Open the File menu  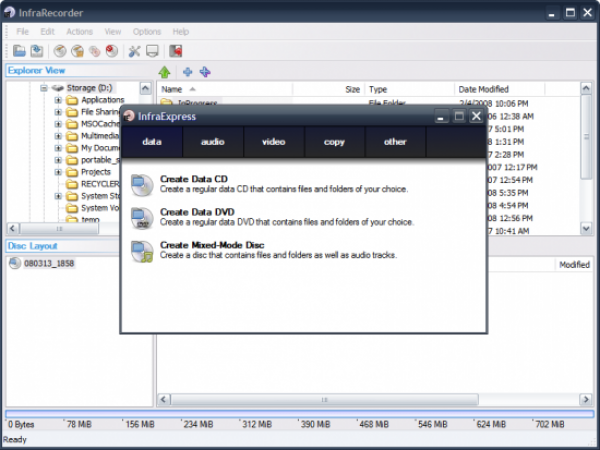[22, 31]
